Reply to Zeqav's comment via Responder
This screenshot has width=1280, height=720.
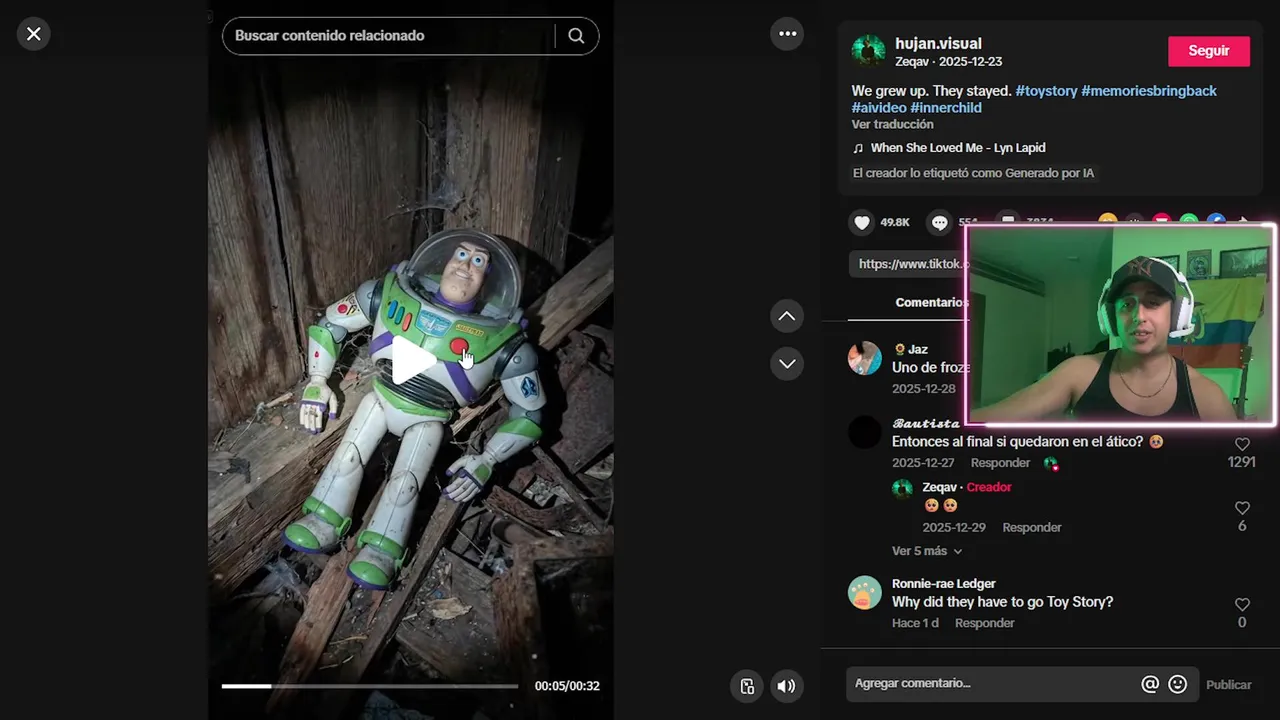tap(1032, 528)
